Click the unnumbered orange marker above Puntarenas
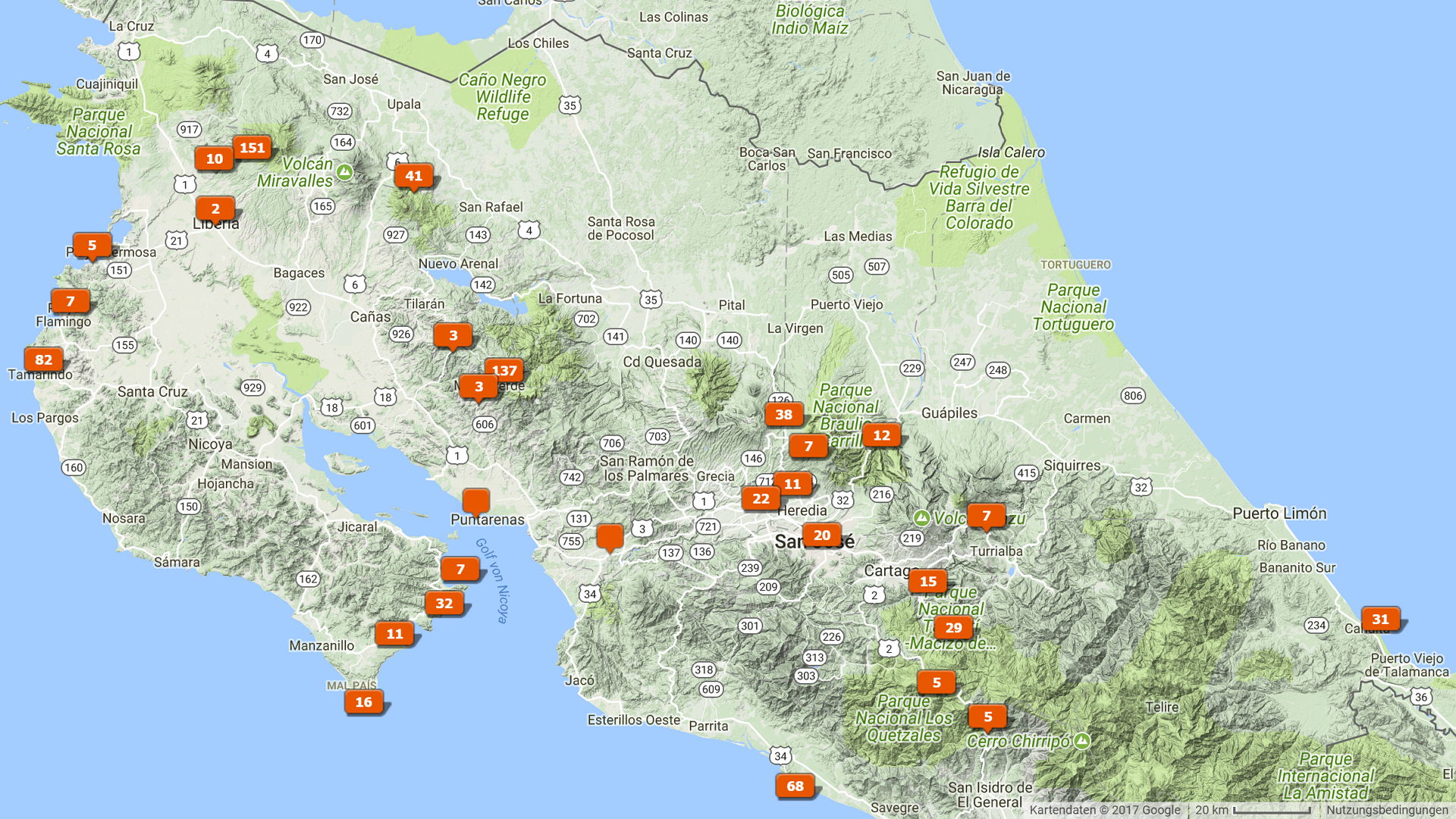1456x819 pixels. (x=475, y=501)
